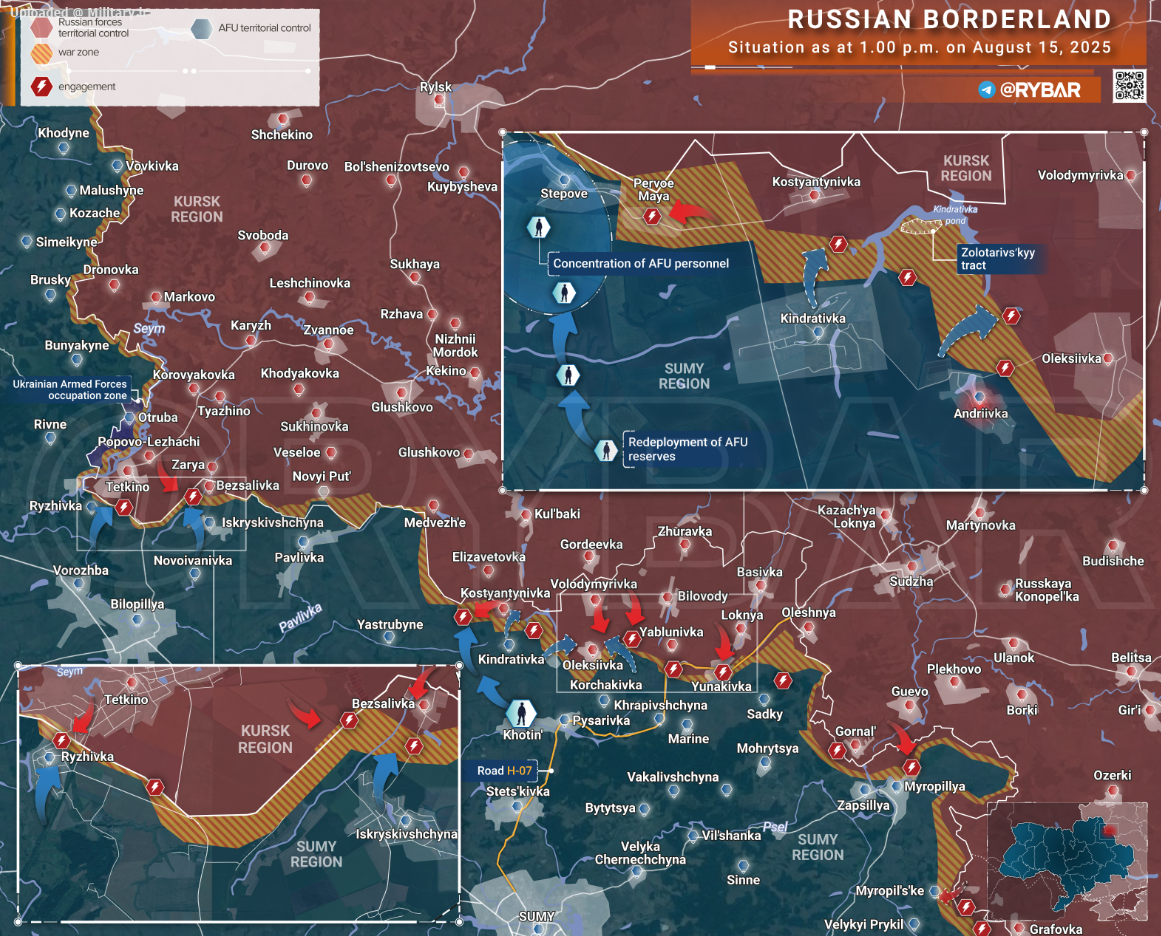Screen dimensions: 1161x936
Task: Click the Iskryskivshchyna label in the bottom inset
Action: click(406, 835)
